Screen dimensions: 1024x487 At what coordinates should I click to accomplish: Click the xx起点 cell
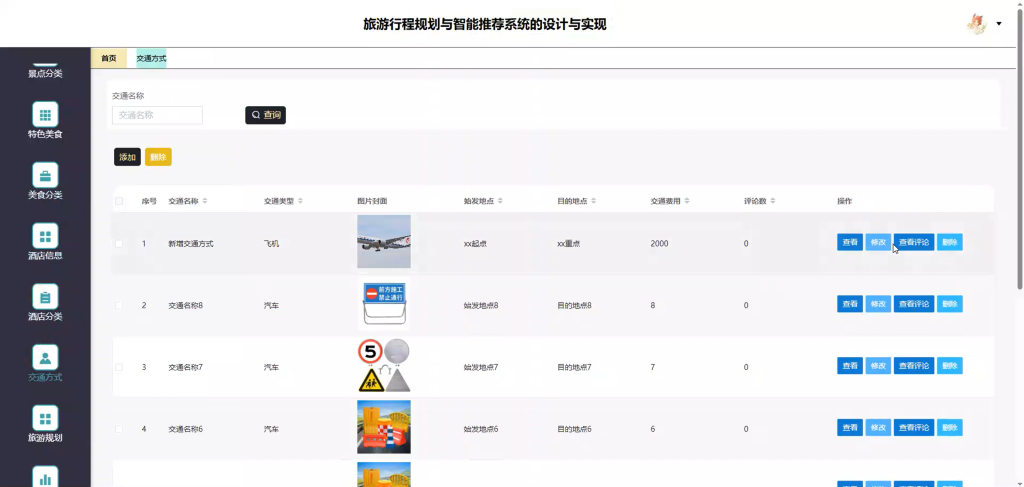tap(475, 244)
